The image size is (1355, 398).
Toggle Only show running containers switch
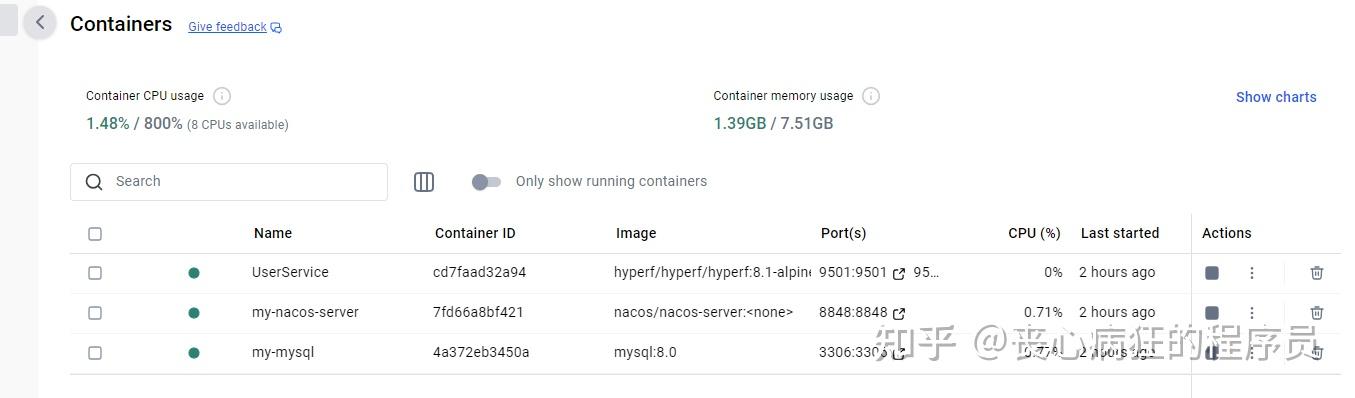(487, 182)
